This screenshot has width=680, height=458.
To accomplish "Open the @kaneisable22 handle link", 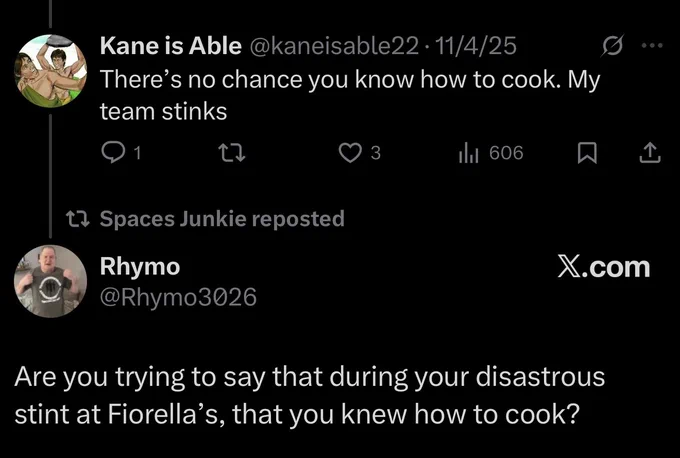I will pyautogui.click(x=334, y=46).
